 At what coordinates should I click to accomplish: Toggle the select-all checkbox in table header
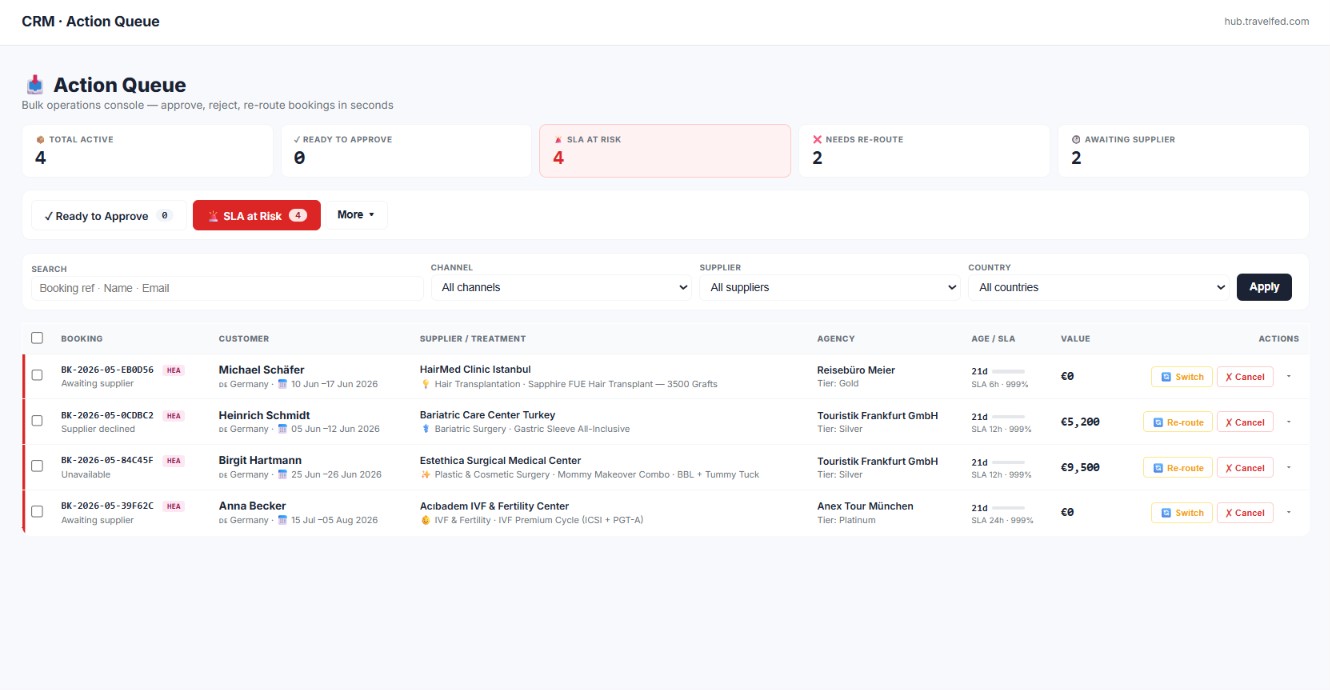tap(37, 338)
